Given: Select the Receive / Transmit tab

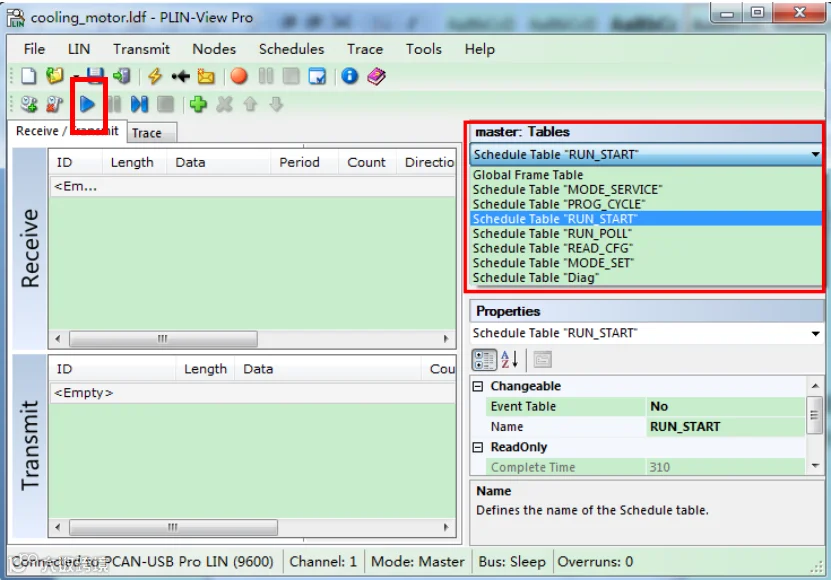Looking at the screenshot, I should pos(67,130).
